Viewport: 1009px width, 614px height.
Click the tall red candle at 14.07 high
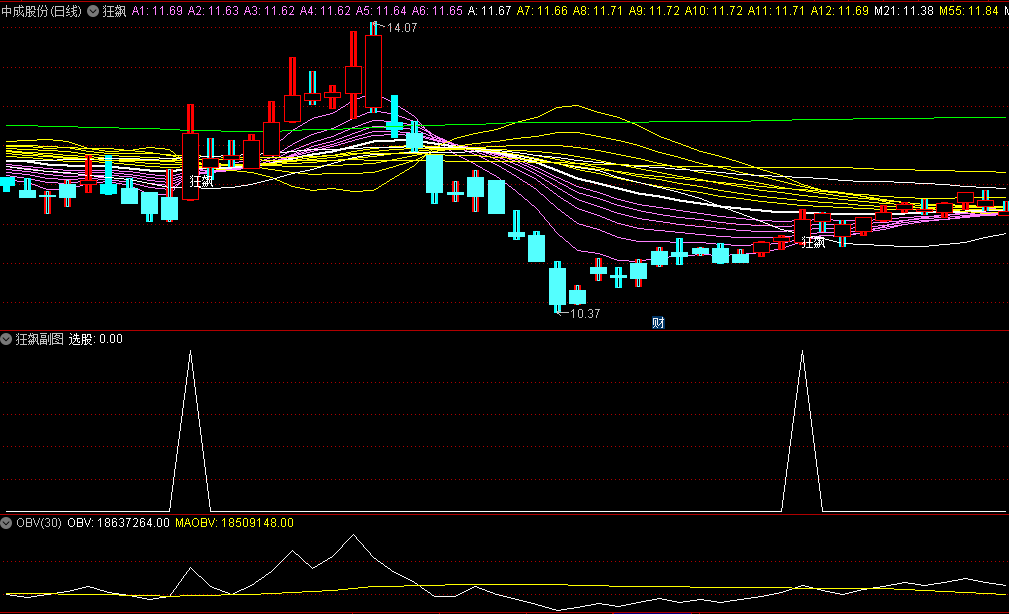click(x=373, y=71)
